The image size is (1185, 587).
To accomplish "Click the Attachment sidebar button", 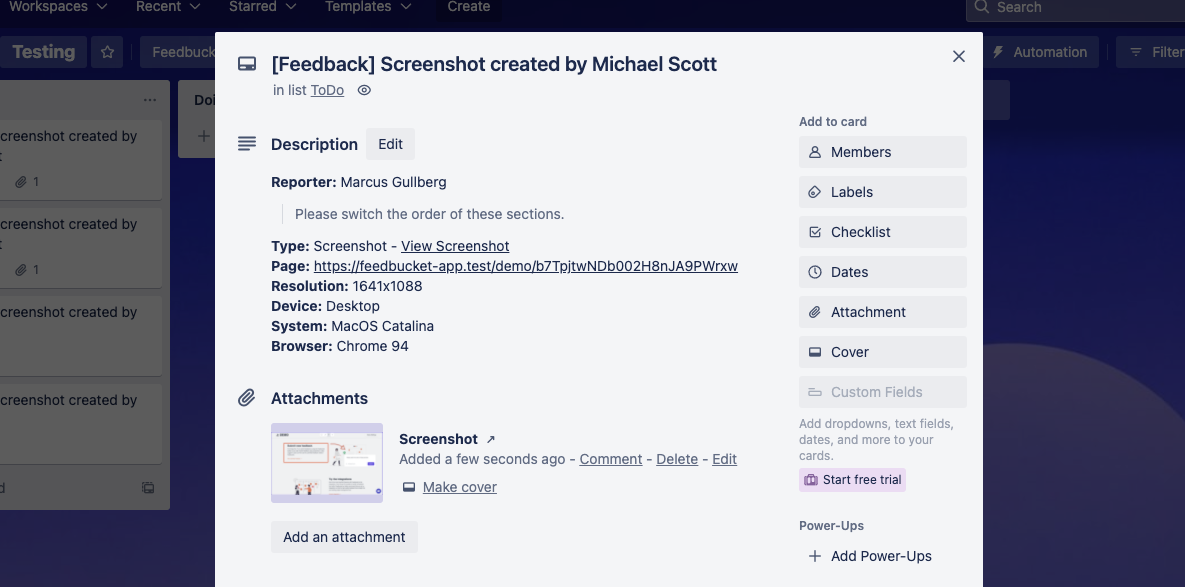I will (883, 312).
